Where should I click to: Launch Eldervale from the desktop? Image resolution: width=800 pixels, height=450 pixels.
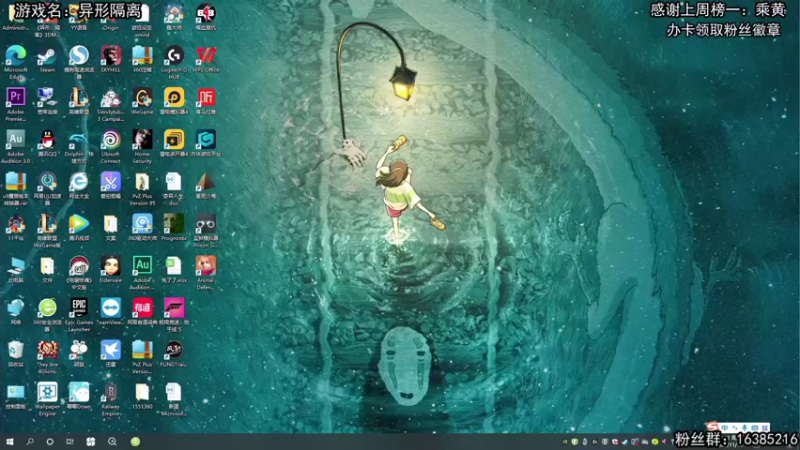click(111, 266)
